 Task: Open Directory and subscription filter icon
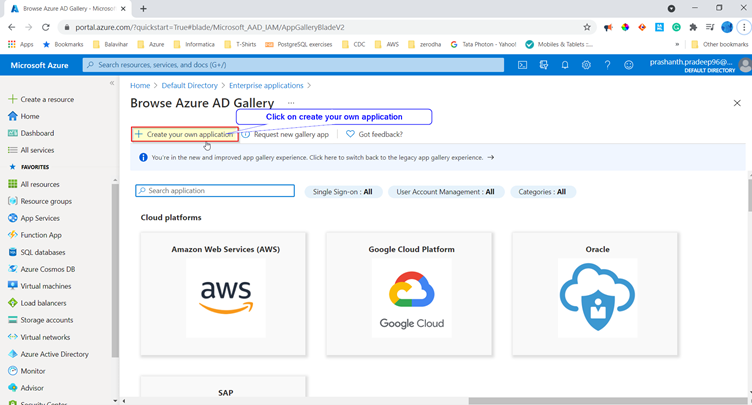pyautogui.click(x=543, y=65)
